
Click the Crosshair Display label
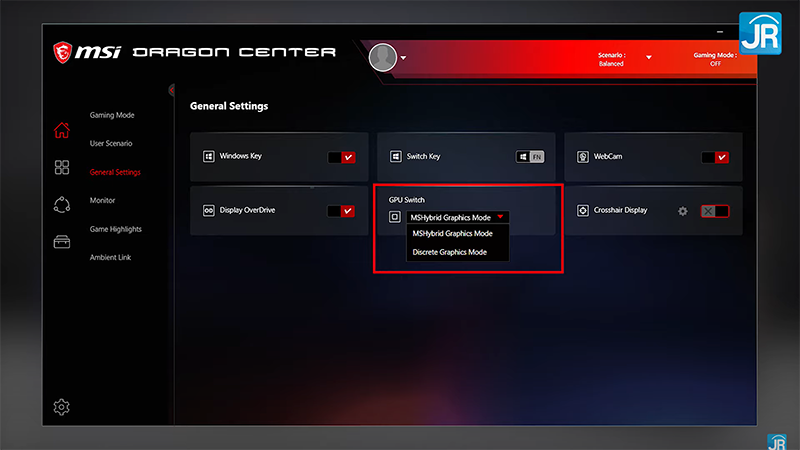point(620,210)
